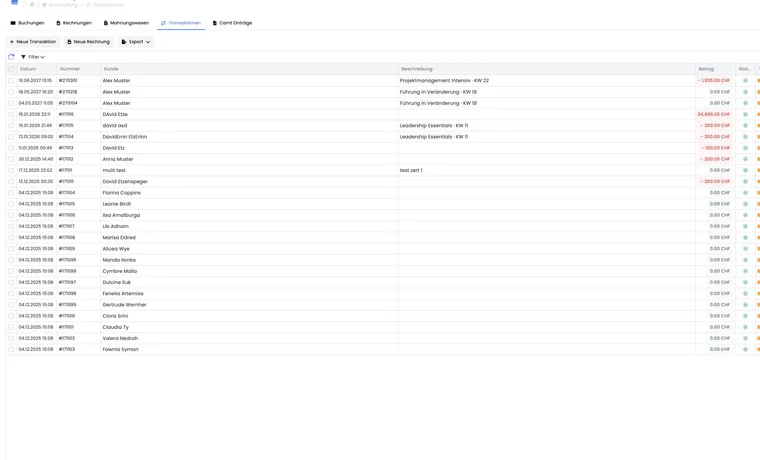Click customer name 'Fawnia Syman'
The height and width of the screenshot is (460, 760).
pyautogui.click(x=120, y=349)
